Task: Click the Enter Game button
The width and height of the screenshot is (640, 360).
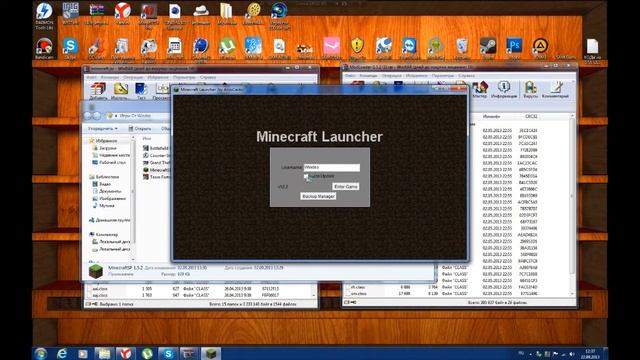Action: [x=346, y=187]
